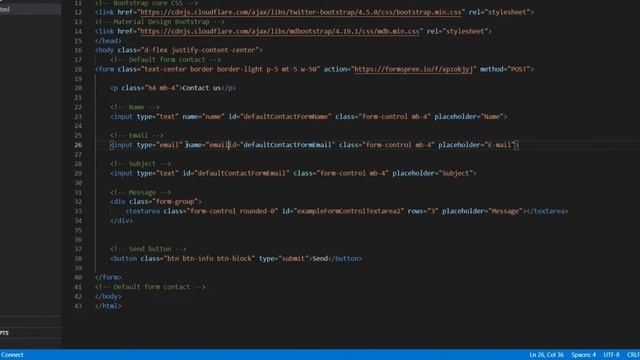Viewport: 640px width, 360px height.
Task: Click the Connect item in status bar
Action: pyautogui.click(x=12, y=355)
